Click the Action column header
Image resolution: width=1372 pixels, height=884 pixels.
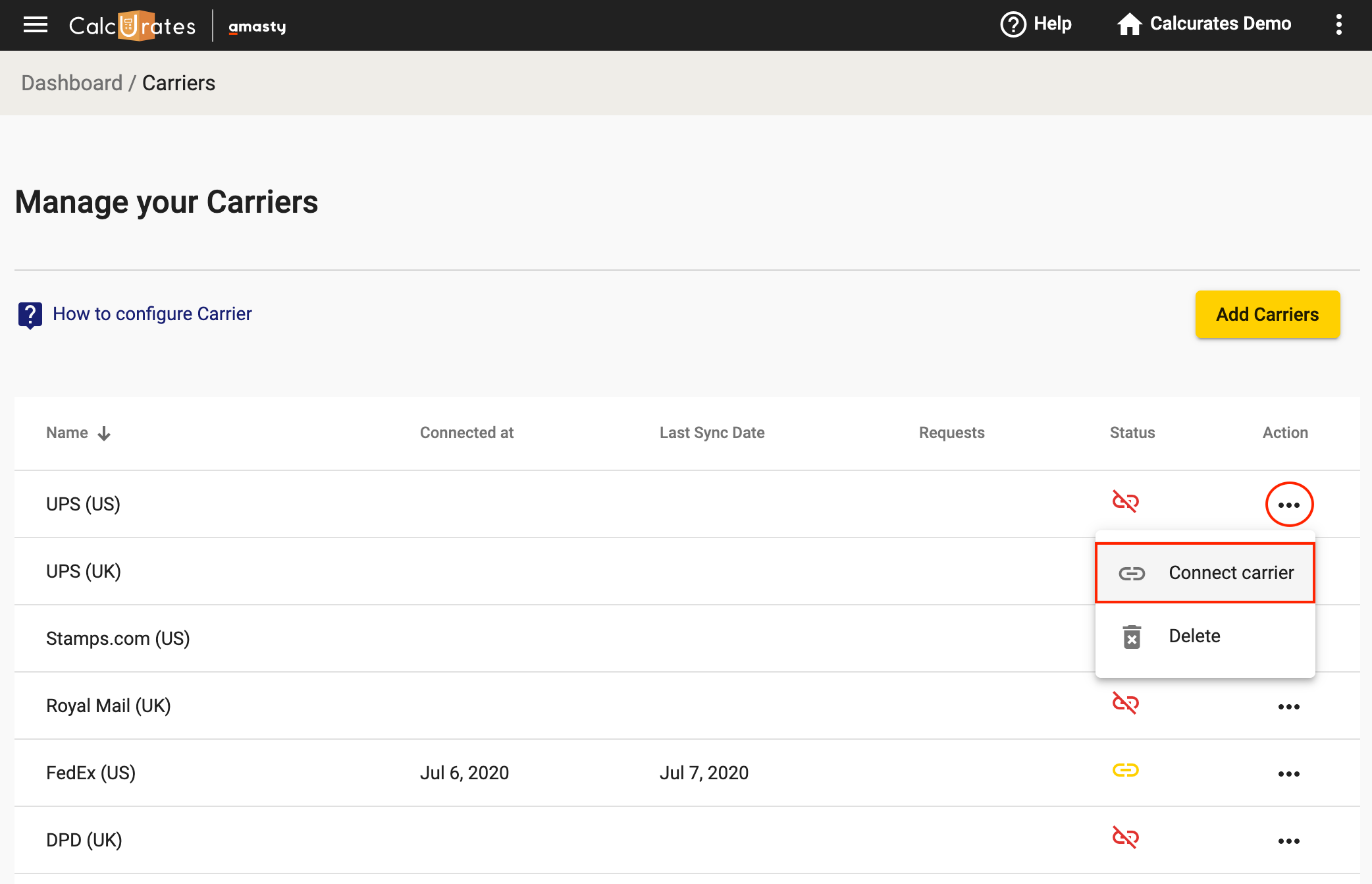(1285, 433)
